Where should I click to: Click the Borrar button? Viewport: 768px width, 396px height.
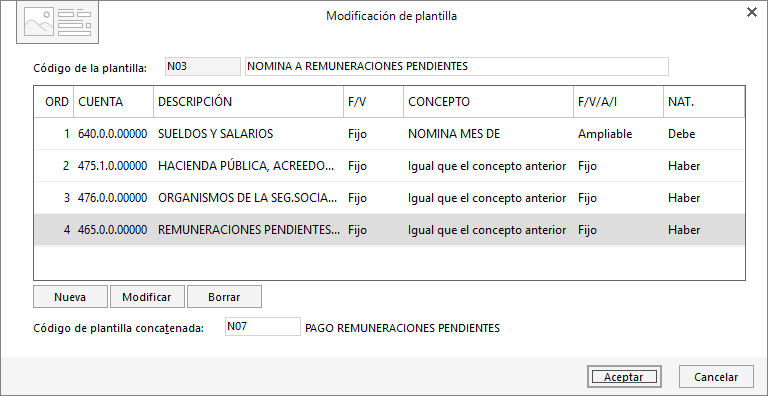tap(224, 297)
